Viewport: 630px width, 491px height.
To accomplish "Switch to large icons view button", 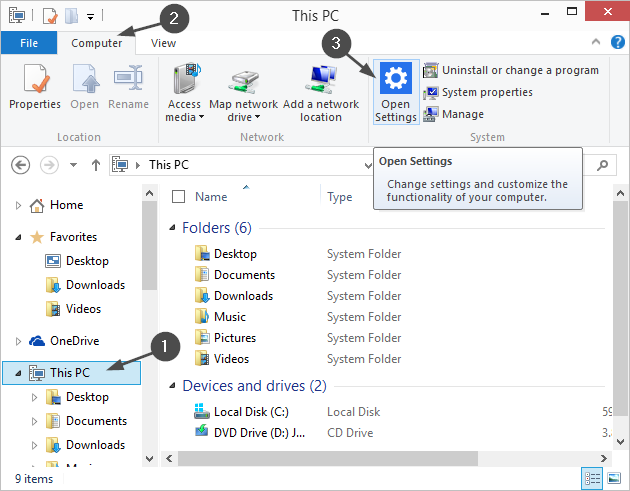I will click(614, 479).
